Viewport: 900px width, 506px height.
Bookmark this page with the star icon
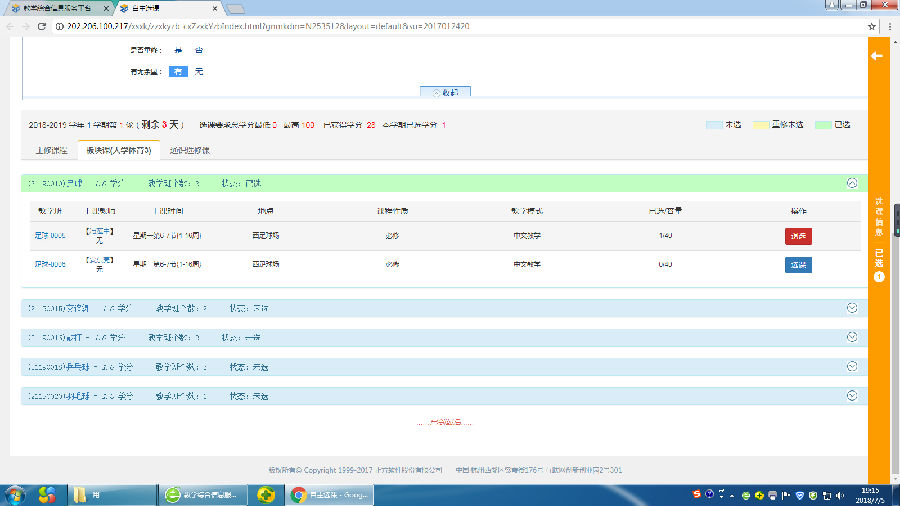click(872, 25)
